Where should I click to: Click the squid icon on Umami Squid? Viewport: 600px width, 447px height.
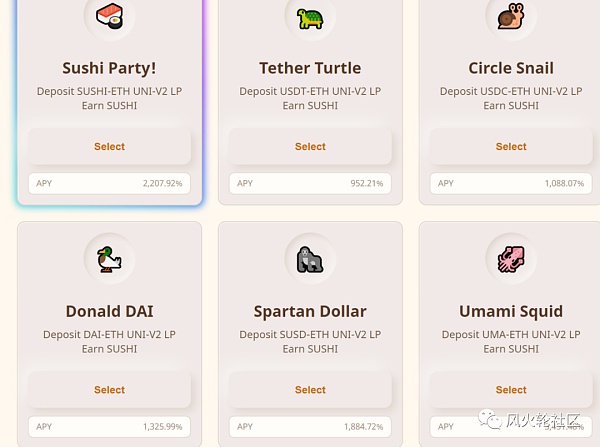[x=511, y=259]
